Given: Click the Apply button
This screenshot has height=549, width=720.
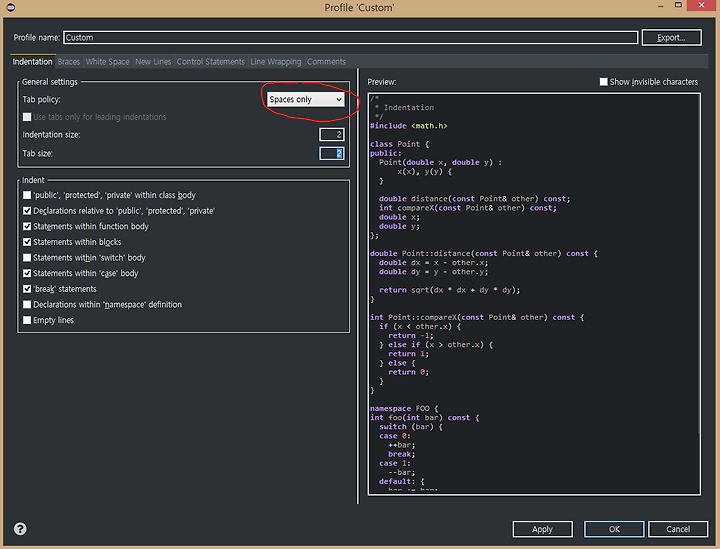Looking at the screenshot, I should (542, 529).
